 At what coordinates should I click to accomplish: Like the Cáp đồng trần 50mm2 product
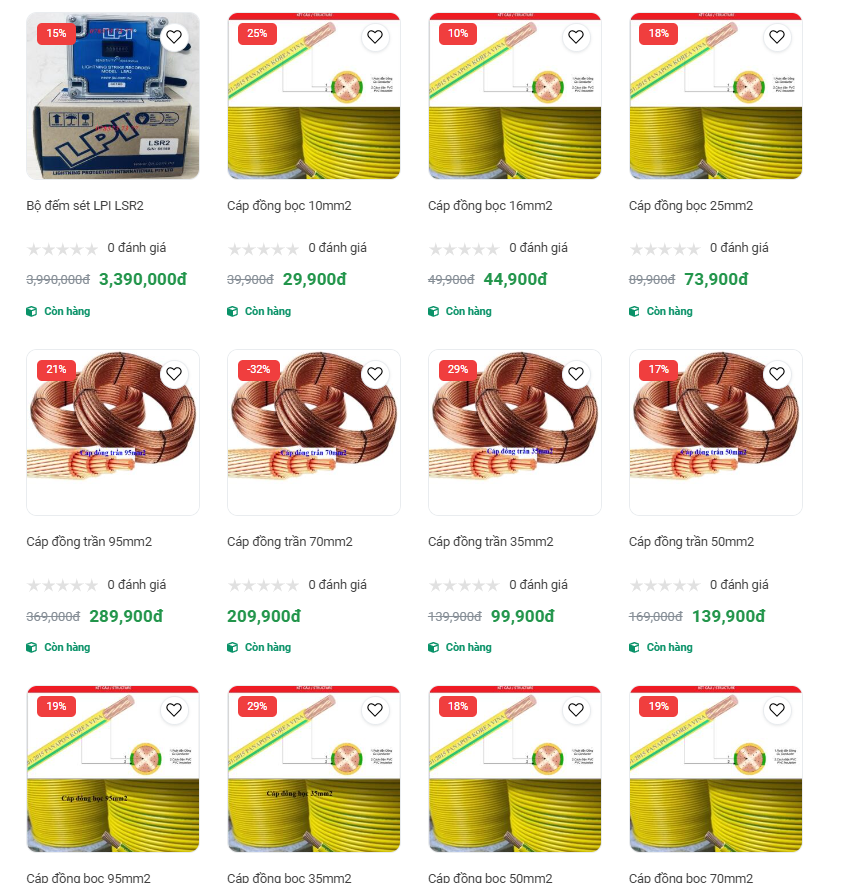coord(777,374)
